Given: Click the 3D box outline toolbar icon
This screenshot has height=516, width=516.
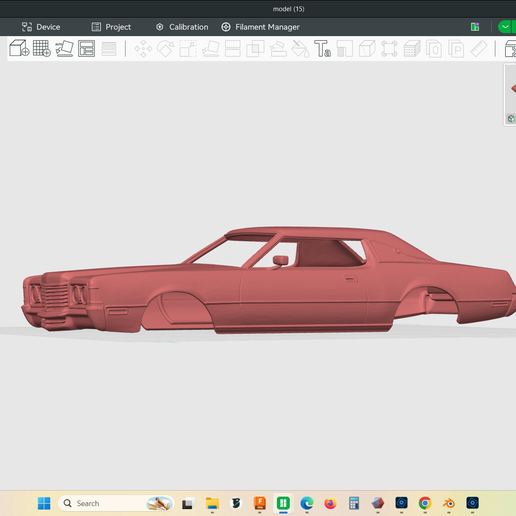Looking at the screenshot, I should coord(367,49).
